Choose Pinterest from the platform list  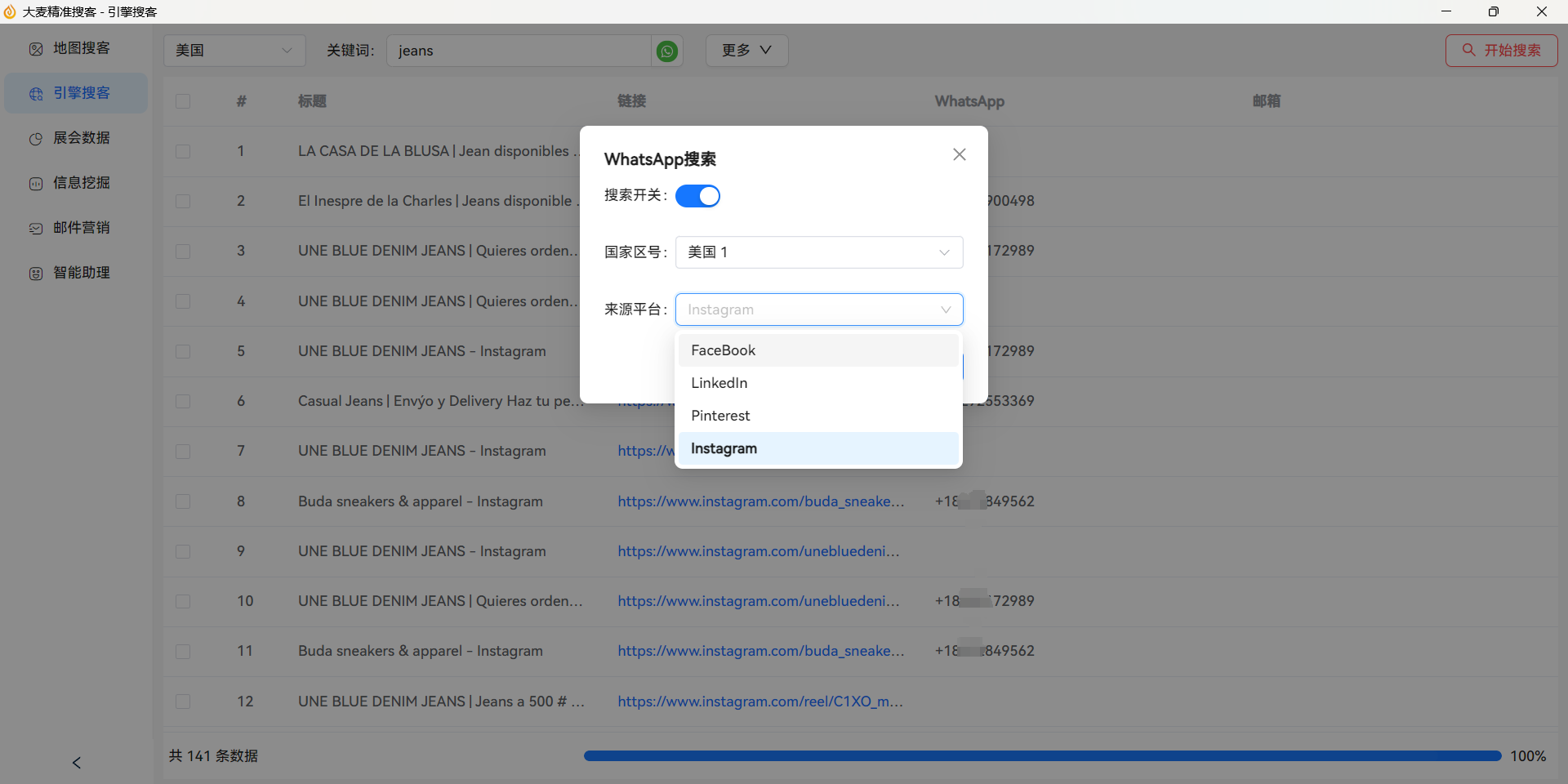pos(818,416)
